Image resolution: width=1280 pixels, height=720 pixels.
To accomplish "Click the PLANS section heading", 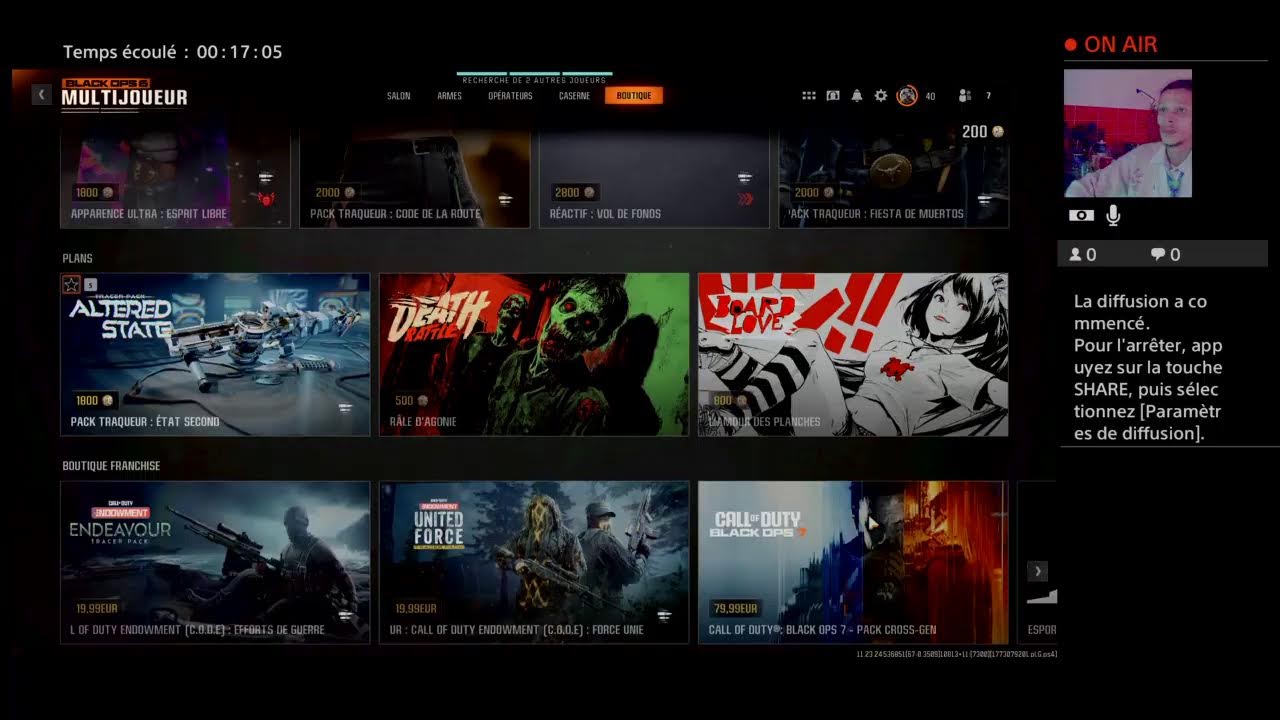I will tap(77, 258).
